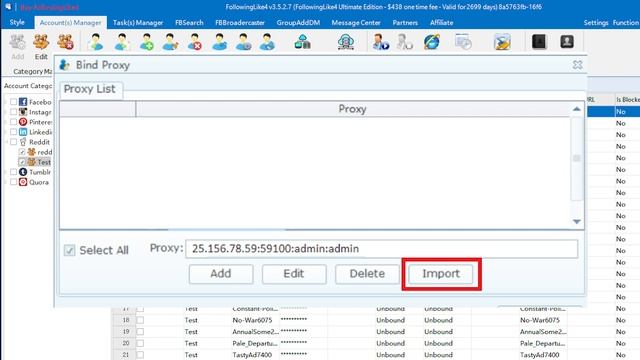Open the Affiliate tab
Viewport: 640px width, 360px height.
coord(442,23)
